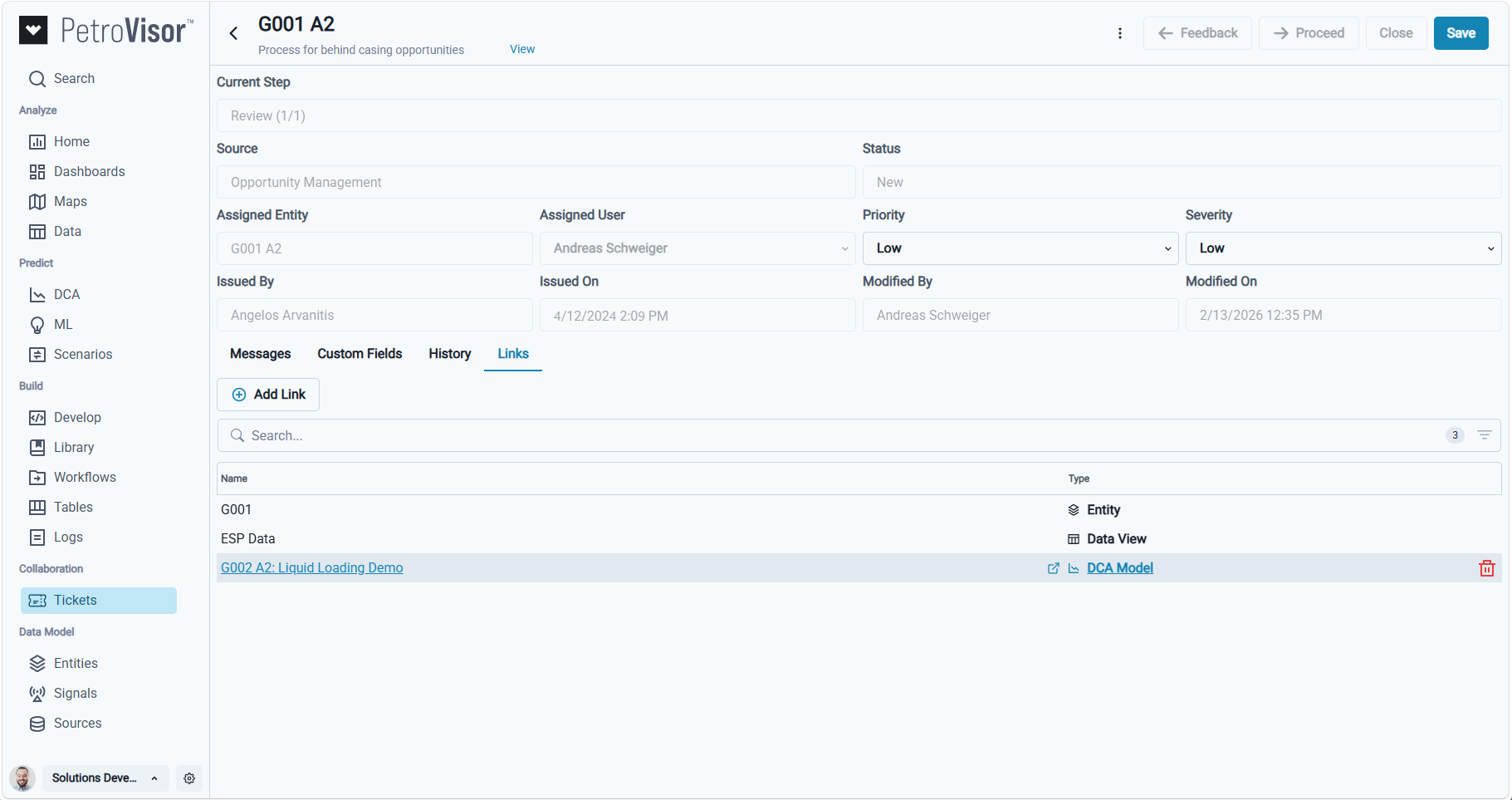Image resolution: width=1512 pixels, height=800 pixels.
Task: Open the settings gear at sidebar bottom
Action: (189, 778)
